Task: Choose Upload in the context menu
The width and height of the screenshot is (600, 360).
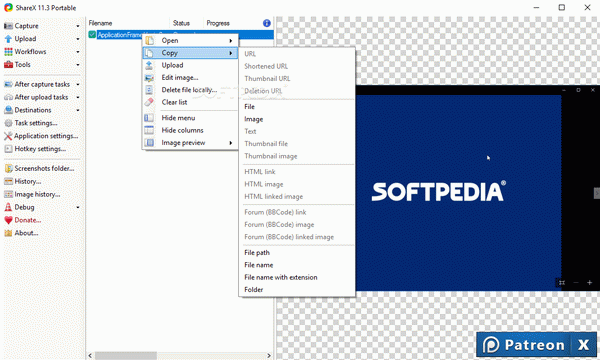Action: (x=190, y=65)
